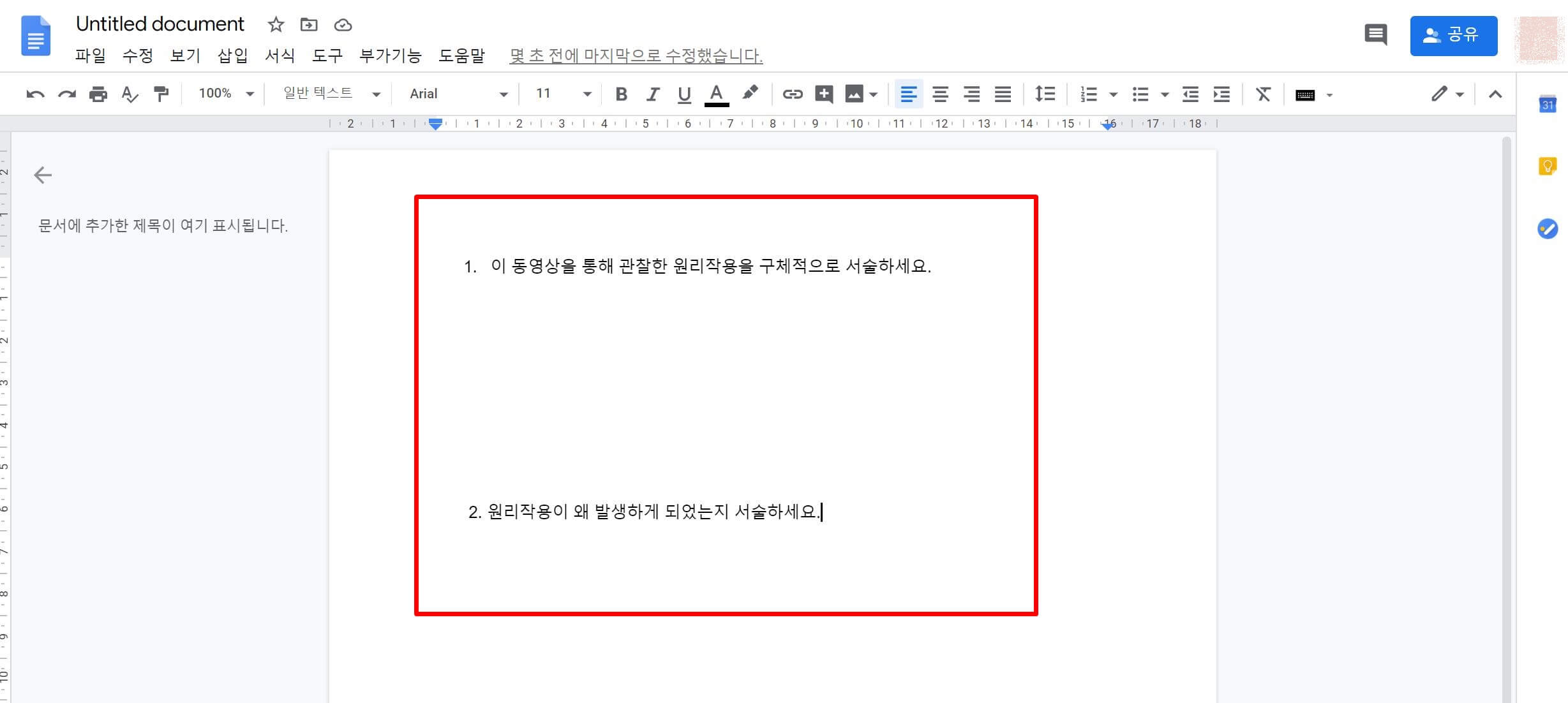The image size is (1568, 703).
Task: Open the last edit history link
Action: coord(636,56)
